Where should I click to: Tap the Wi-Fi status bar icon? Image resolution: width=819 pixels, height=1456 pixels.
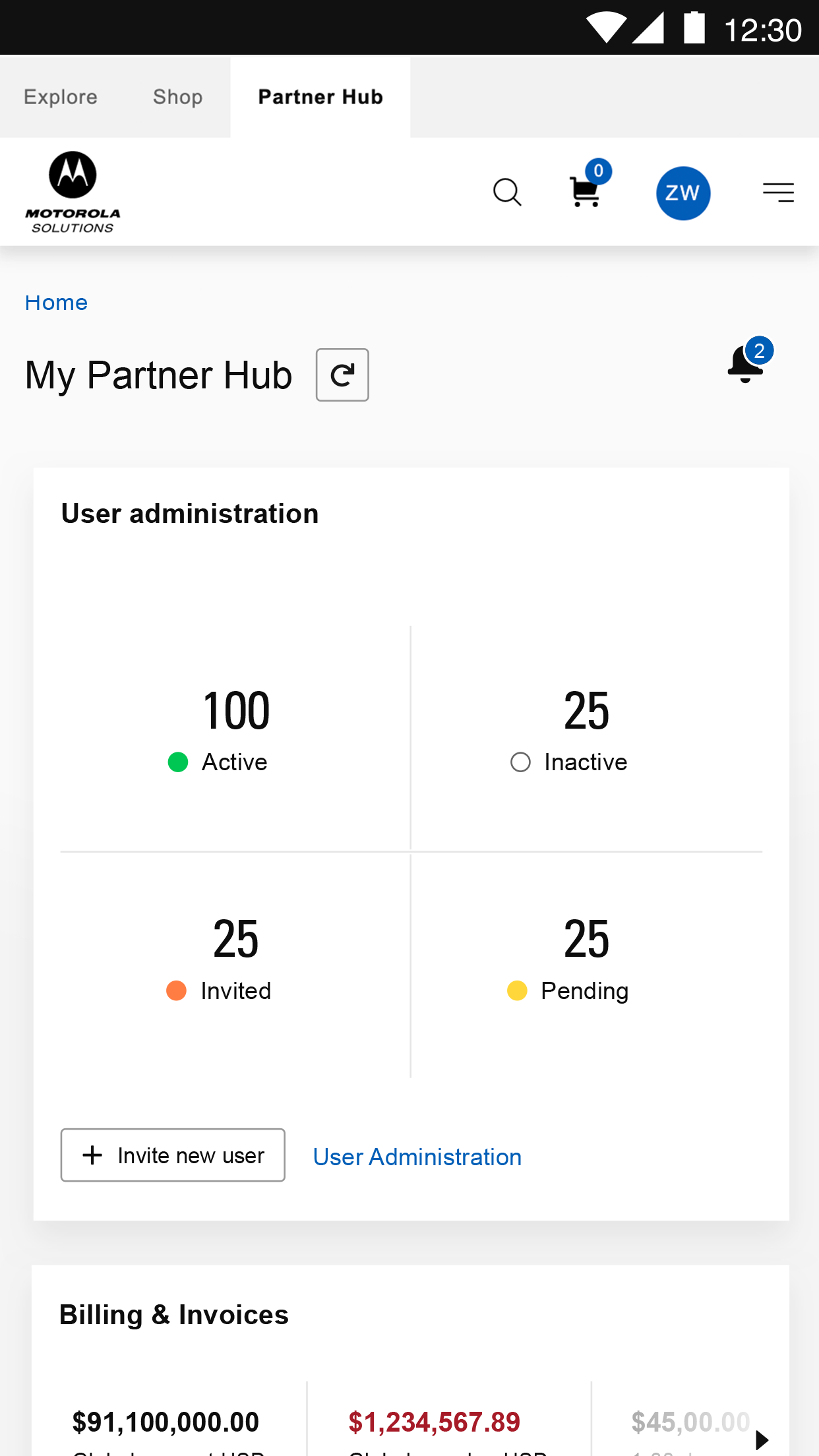pos(606,28)
